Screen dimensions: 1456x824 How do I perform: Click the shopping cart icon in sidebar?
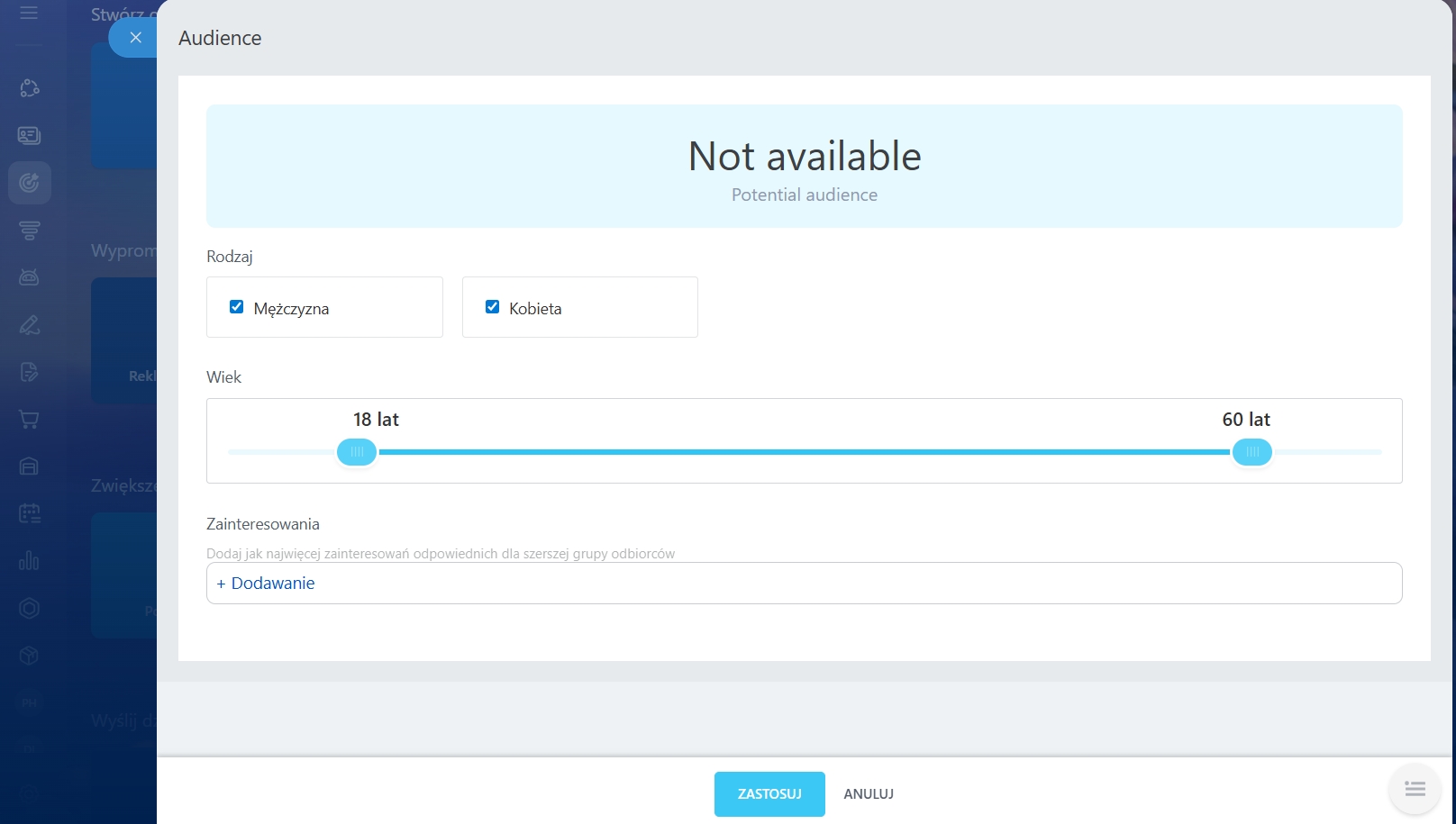[x=29, y=419]
